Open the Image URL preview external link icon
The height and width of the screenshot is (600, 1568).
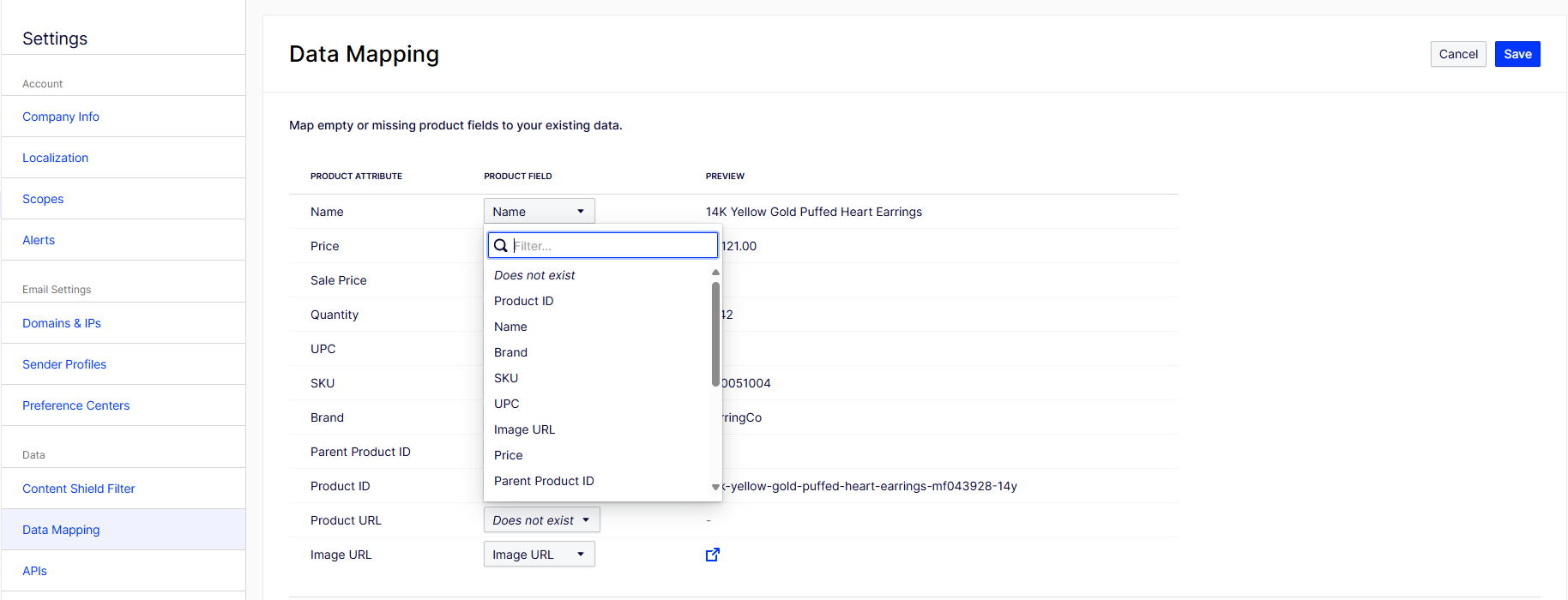point(713,555)
